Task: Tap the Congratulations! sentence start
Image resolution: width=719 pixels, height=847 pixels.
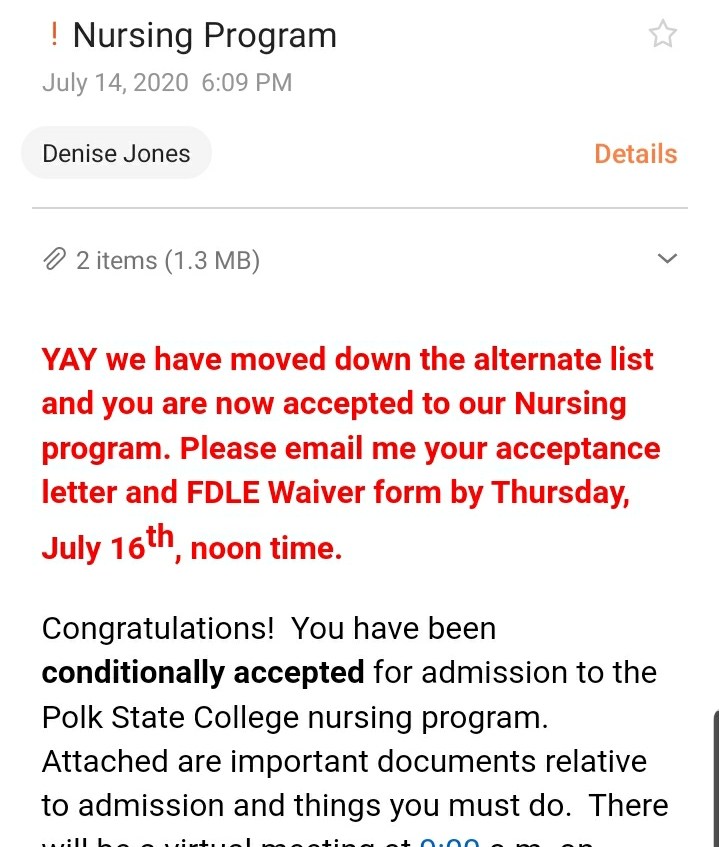Action: 158,629
